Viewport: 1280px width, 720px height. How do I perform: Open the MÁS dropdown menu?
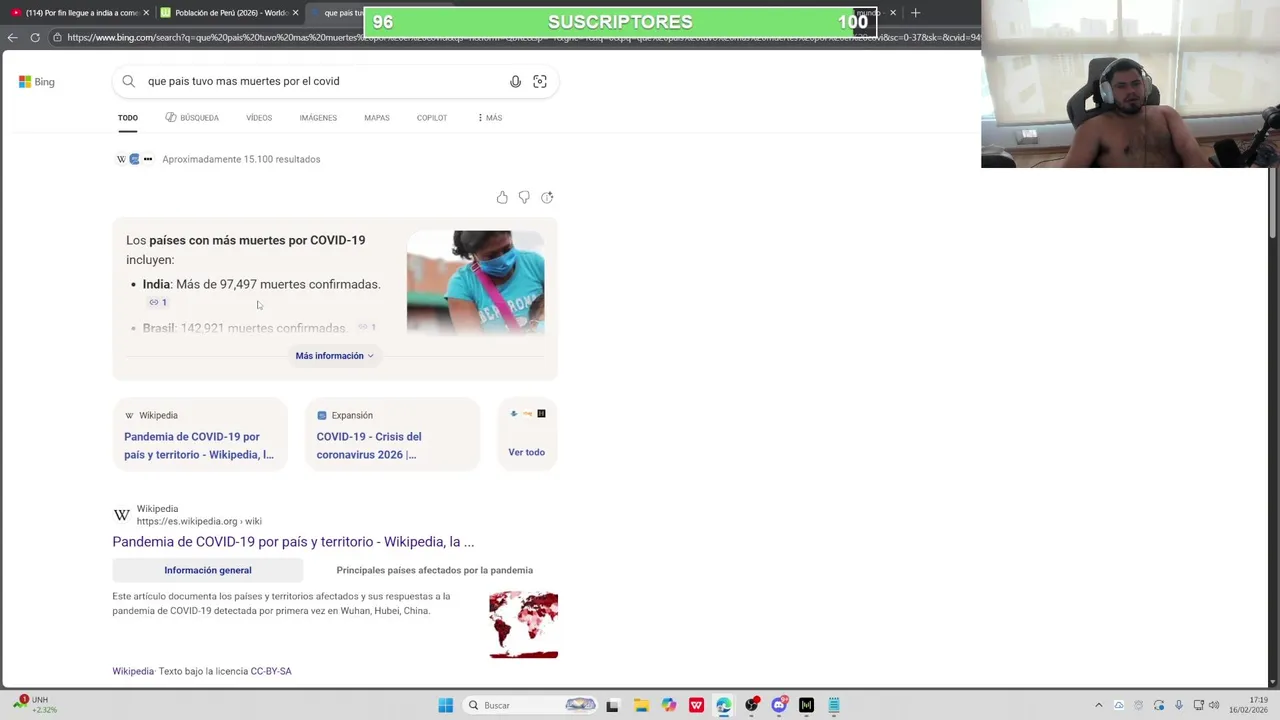490,118
